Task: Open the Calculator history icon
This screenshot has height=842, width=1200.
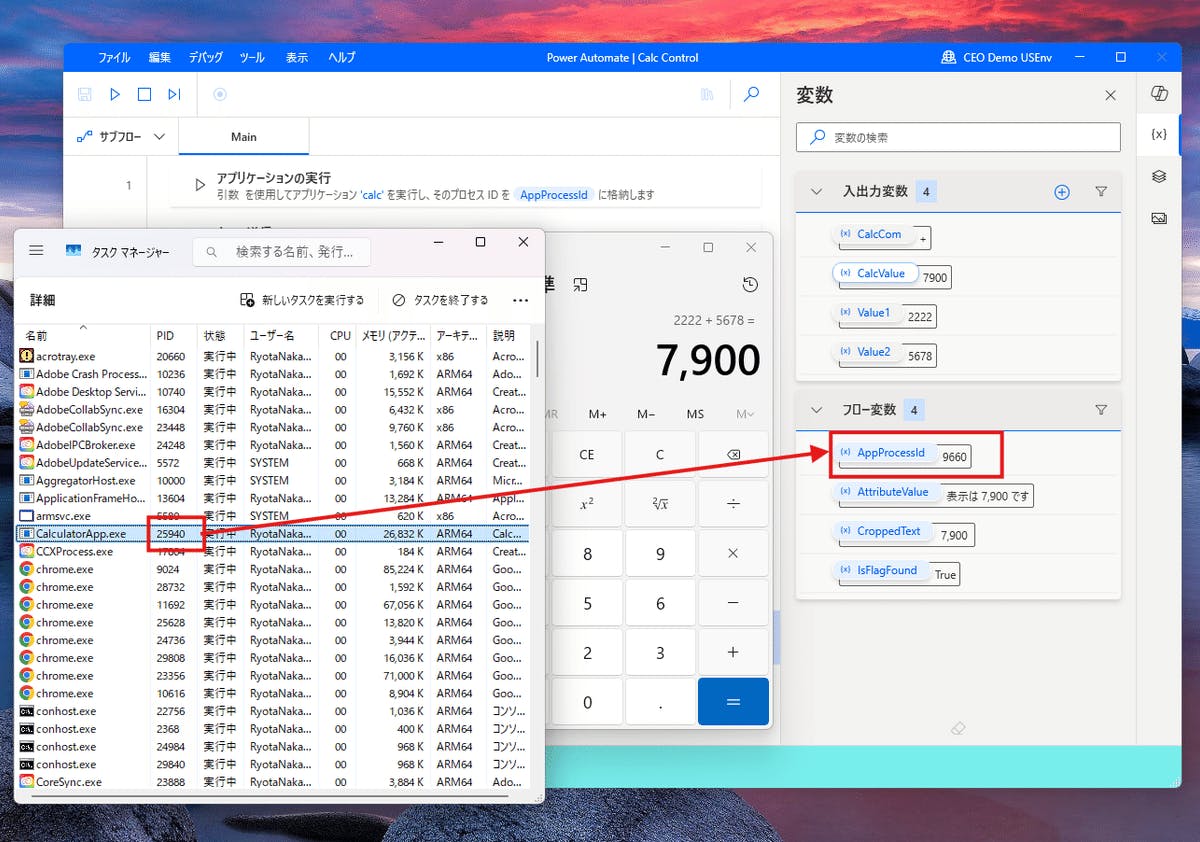Action: click(x=750, y=285)
